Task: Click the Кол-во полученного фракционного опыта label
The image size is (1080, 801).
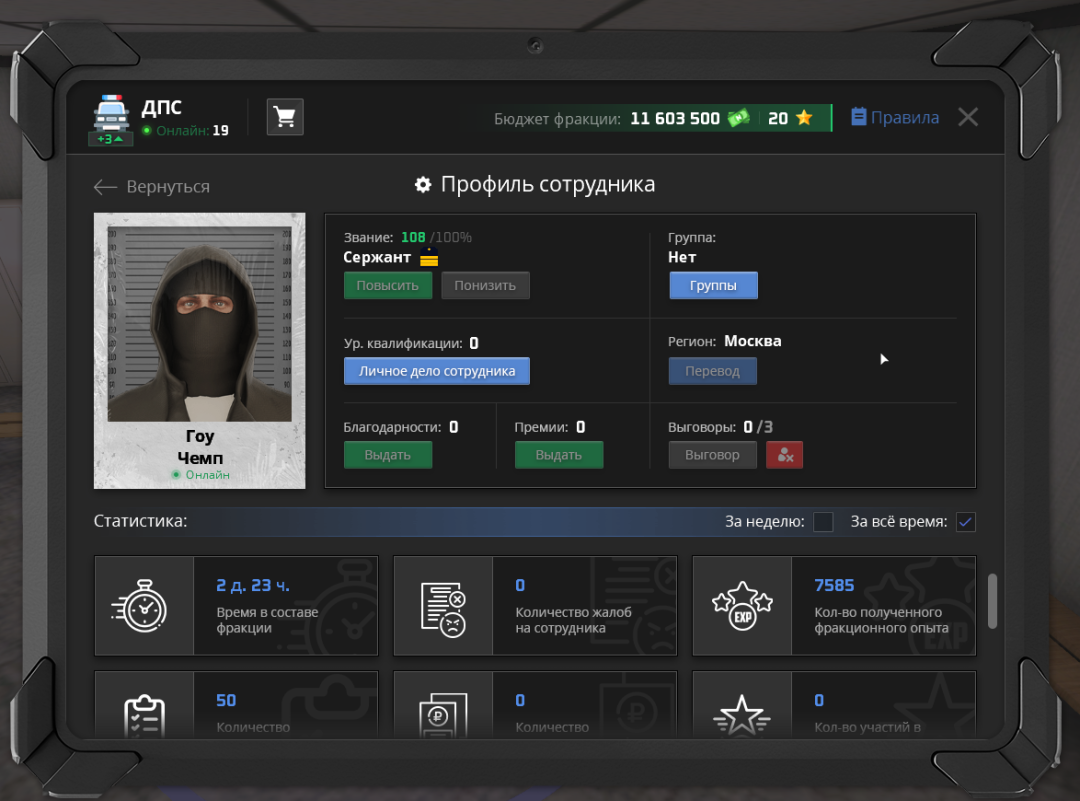Action: click(881, 620)
